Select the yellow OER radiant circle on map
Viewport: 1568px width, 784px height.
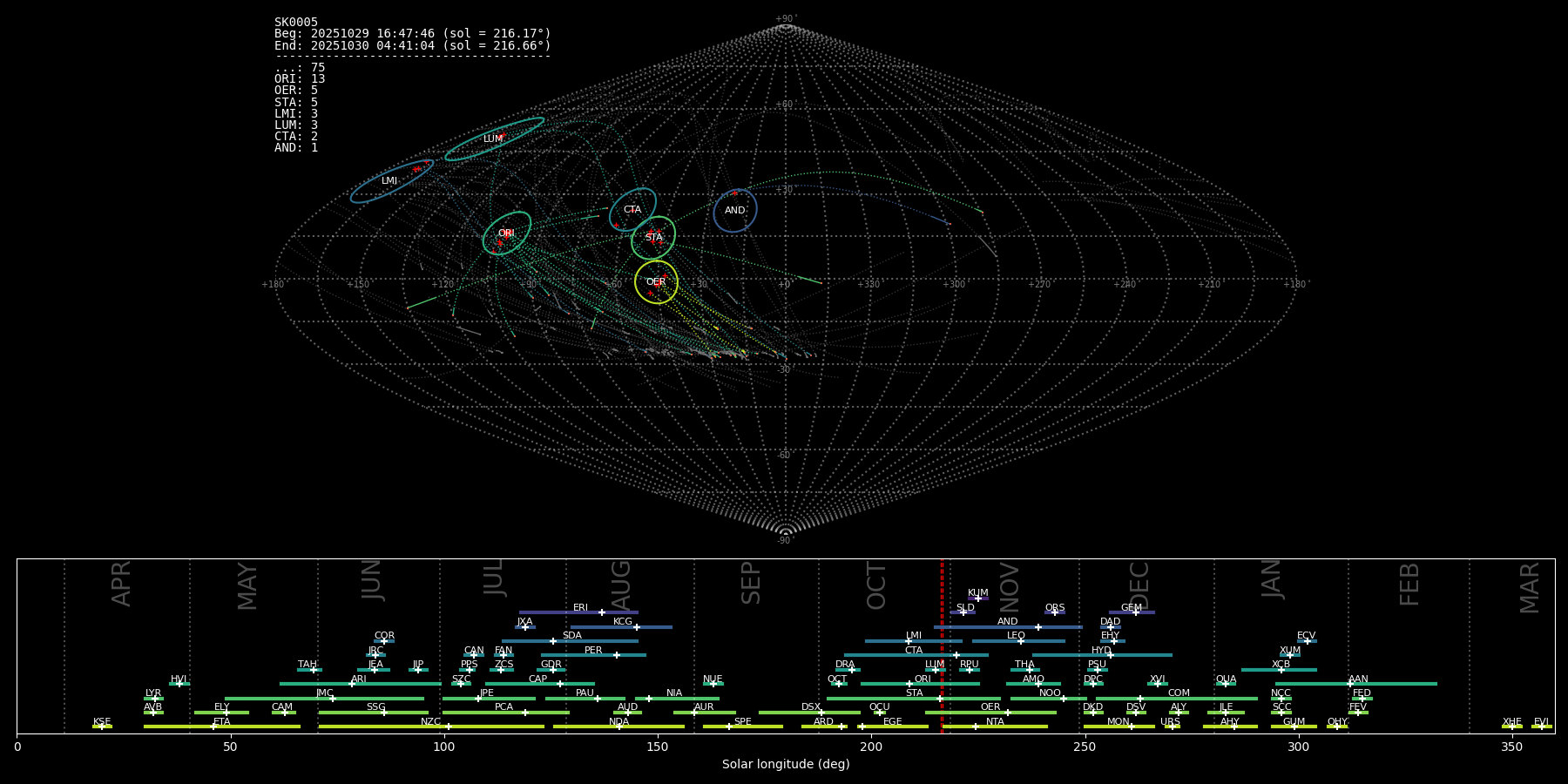pyautogui.click(x=656, y=282)
